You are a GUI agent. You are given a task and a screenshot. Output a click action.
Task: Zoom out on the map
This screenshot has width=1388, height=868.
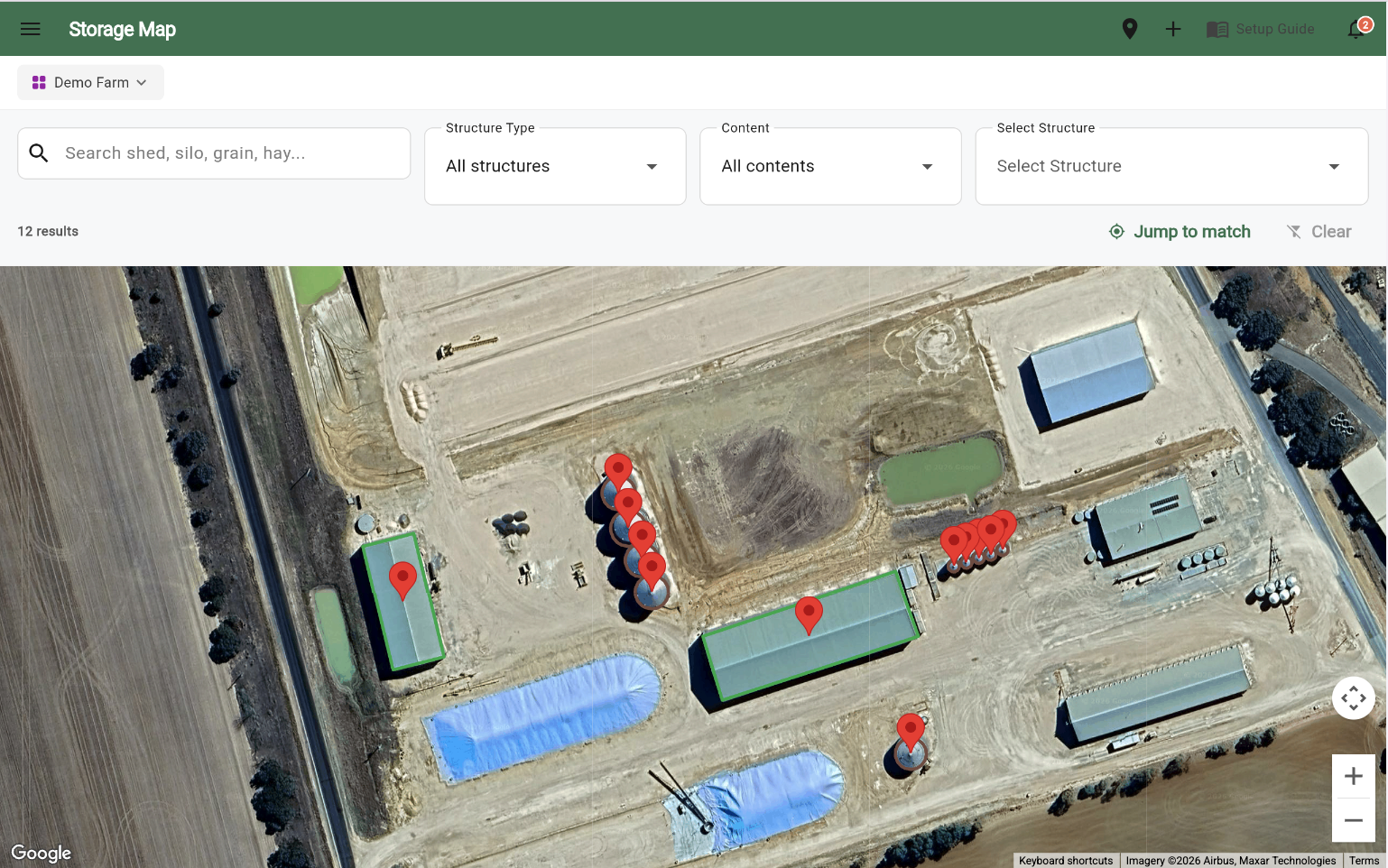tap(1354, 820)
